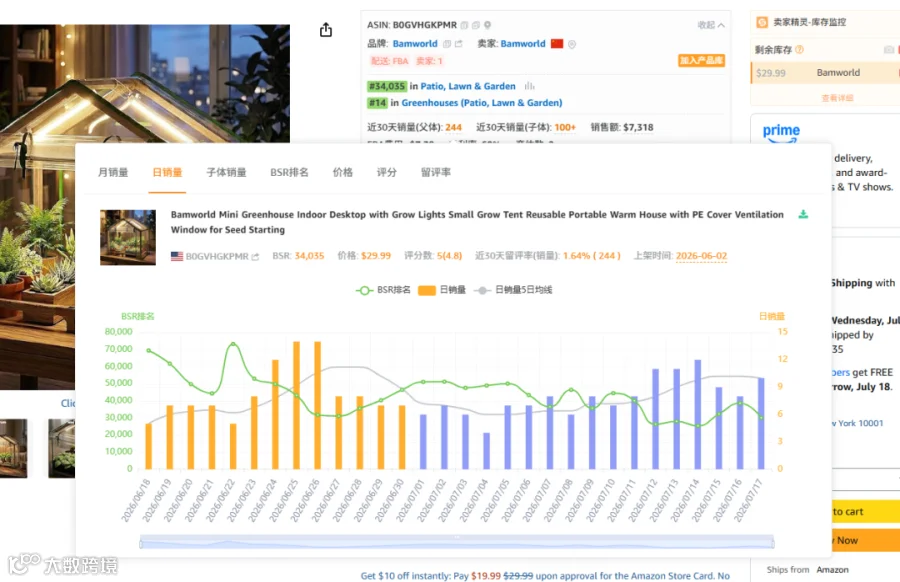Click the China flag next to the seller
This screenshot has height=582, width=900.
[557, 44]
